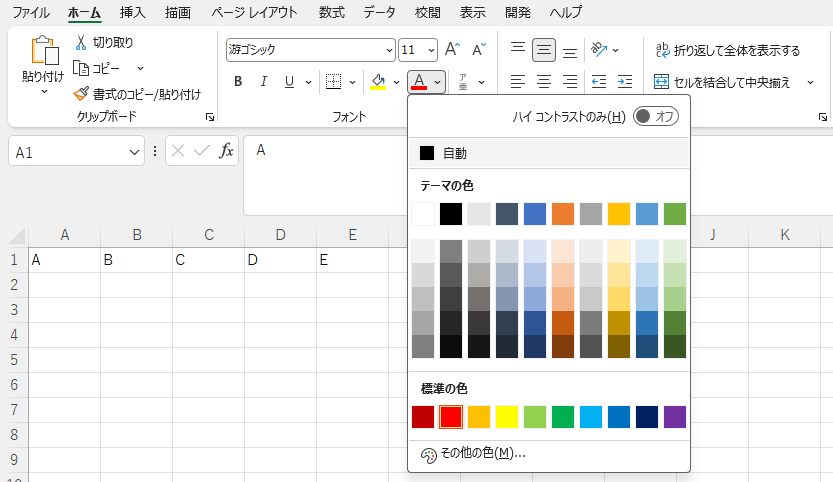Pick the green theme color swatch
The width and height of the screenshot is (833, 482).
[675, 214]
